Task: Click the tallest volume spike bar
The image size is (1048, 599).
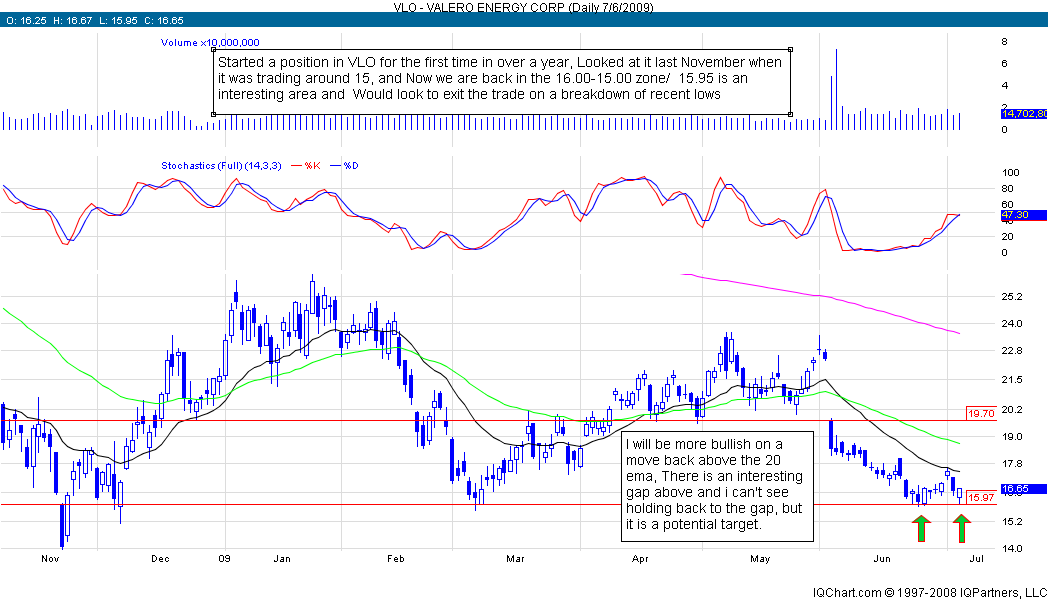Action: pyautogui.click(x=836, y=90)
